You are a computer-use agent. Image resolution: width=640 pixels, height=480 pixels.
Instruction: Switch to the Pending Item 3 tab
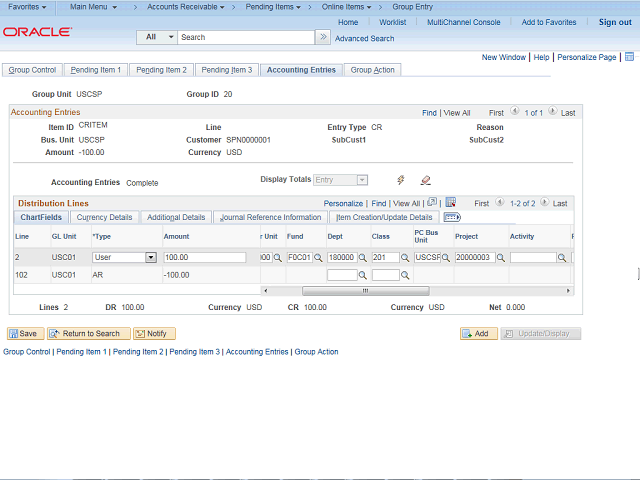[x=227, y=70]
